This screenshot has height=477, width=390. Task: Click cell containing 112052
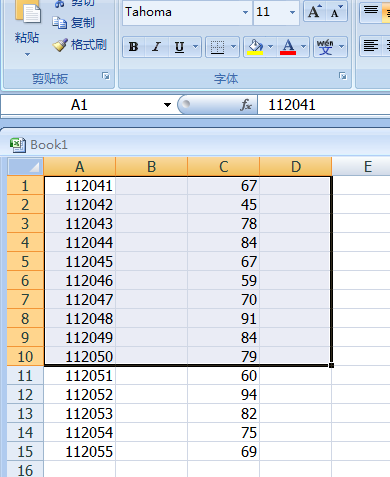tap(80, 394)
